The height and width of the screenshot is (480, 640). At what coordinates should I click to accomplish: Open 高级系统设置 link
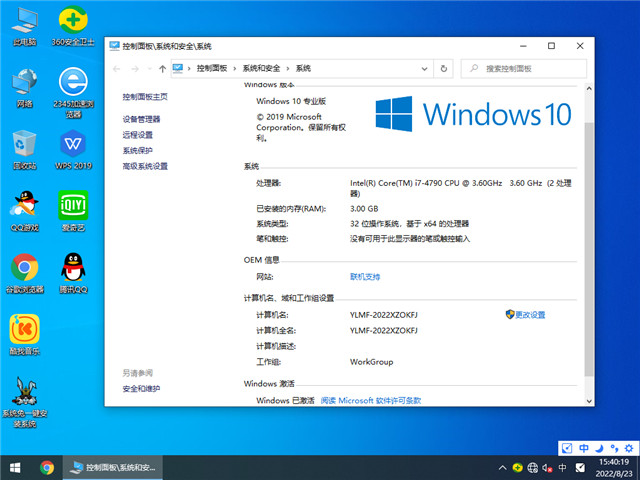(x=145, y=166)
